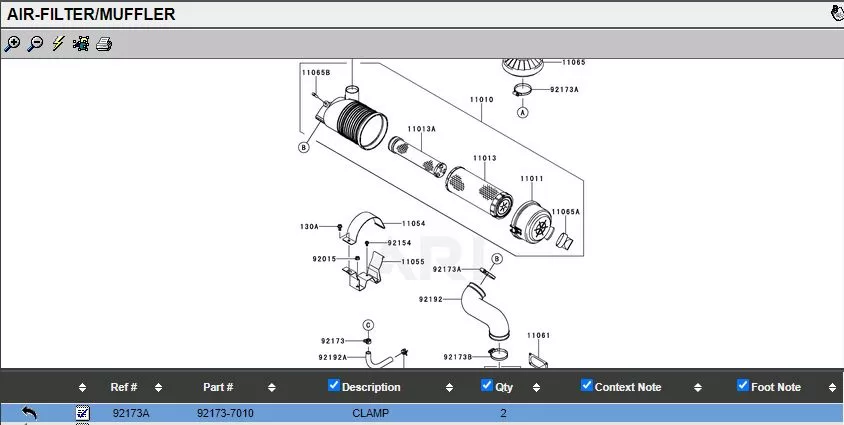
Task: Disable the Context Note column checkbox
Action: (x=587, y=386)
